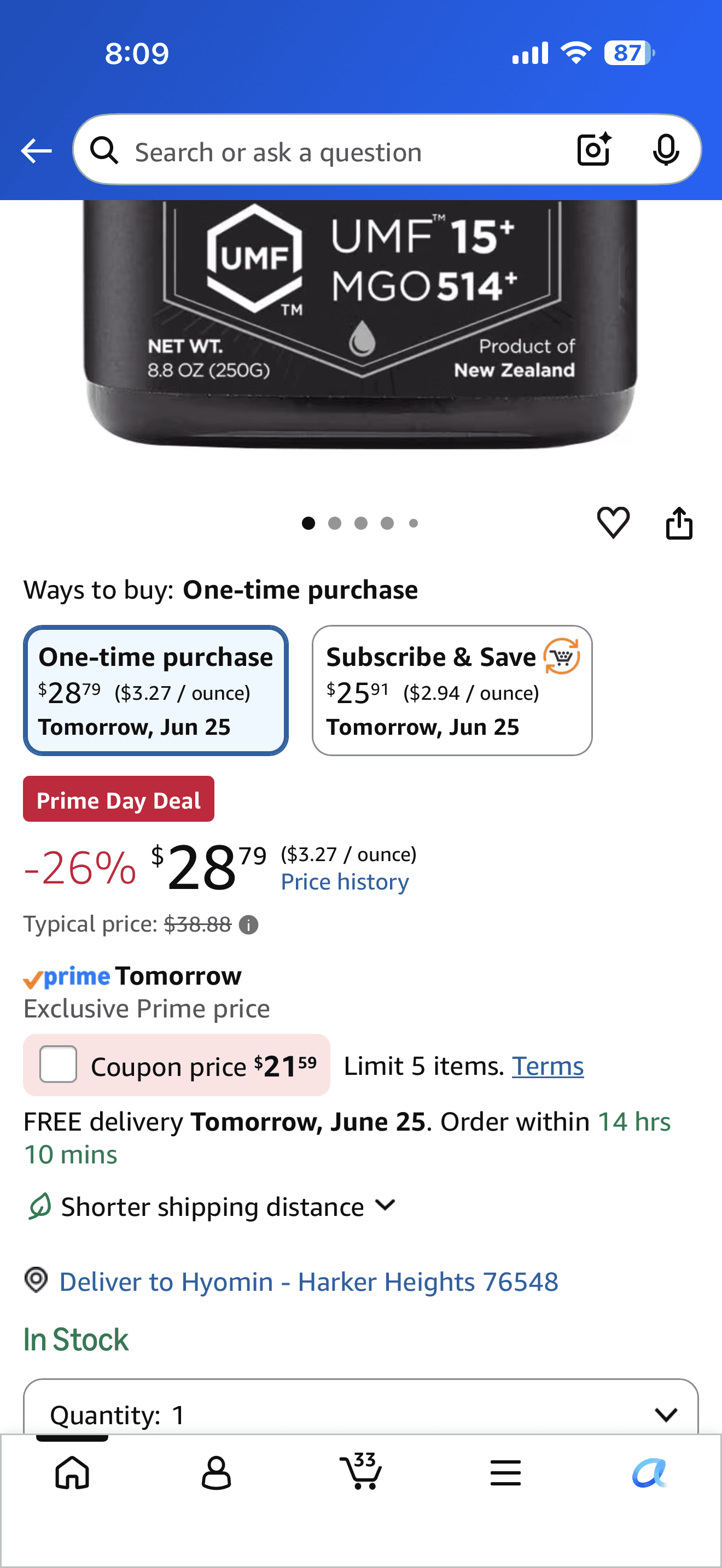Expand the Quantity dropdown

[360, 1413]
